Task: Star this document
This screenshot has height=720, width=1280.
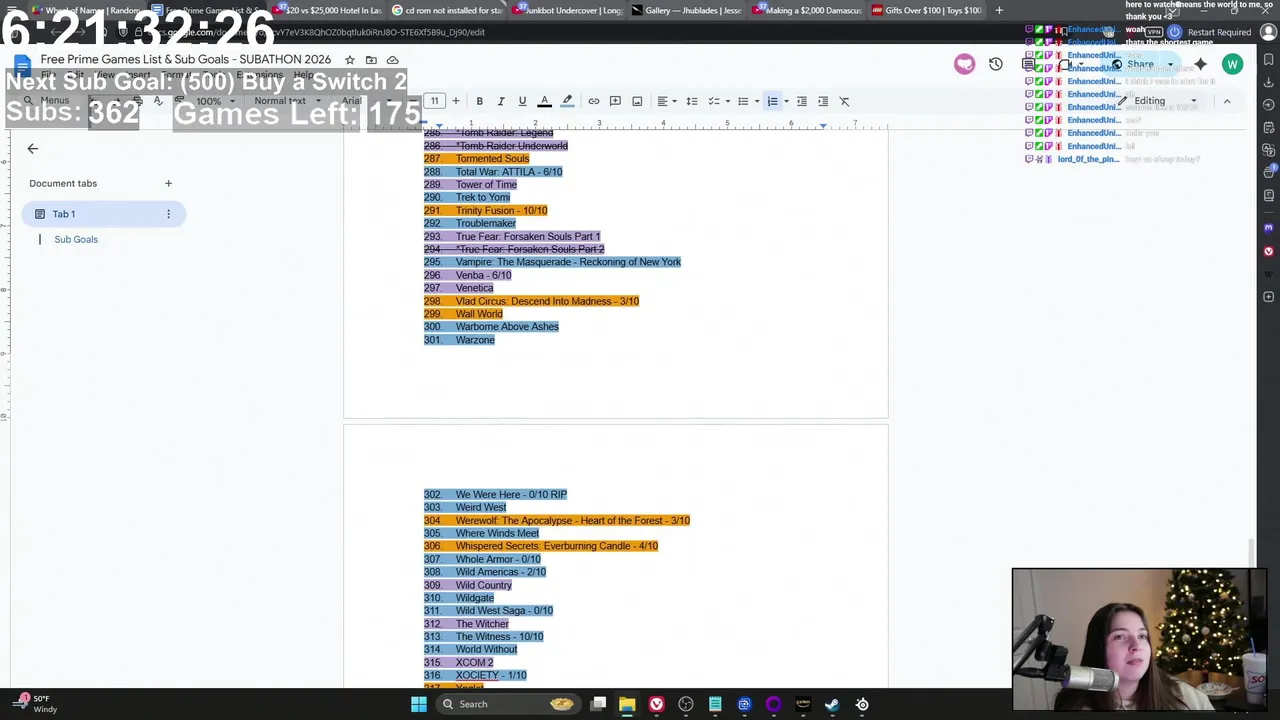Action: (x=350, y=60)
